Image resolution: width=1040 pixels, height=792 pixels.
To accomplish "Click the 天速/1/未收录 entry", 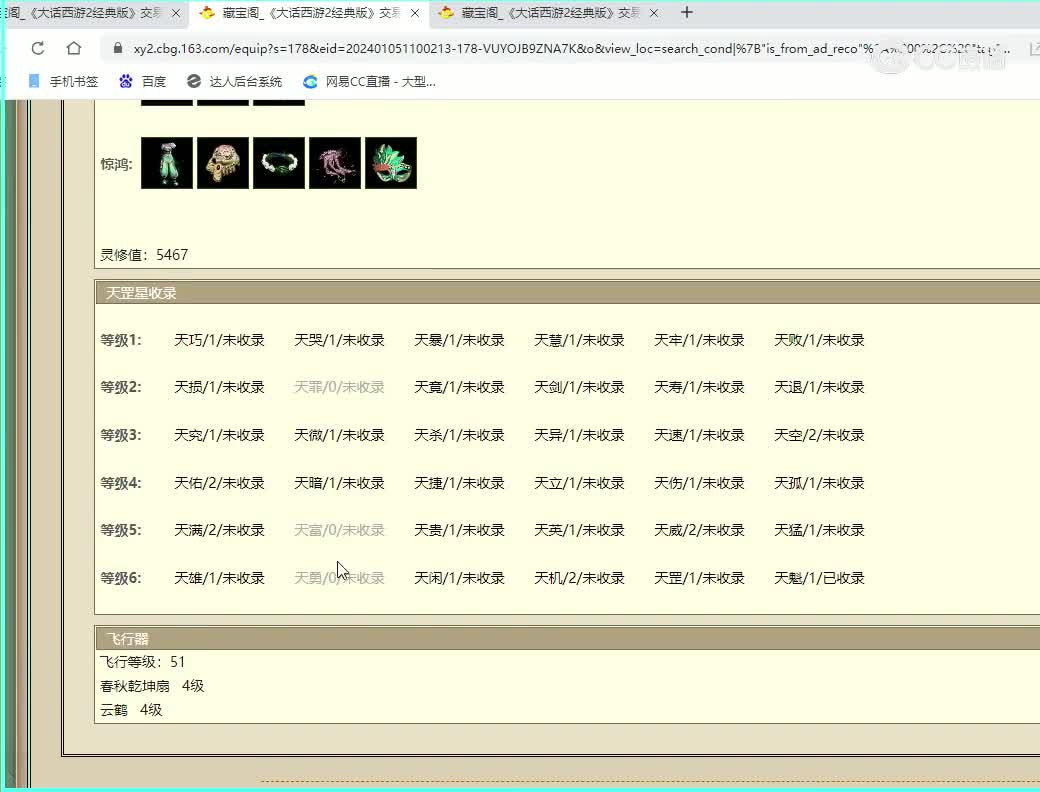I will click(x=699, y=435).
